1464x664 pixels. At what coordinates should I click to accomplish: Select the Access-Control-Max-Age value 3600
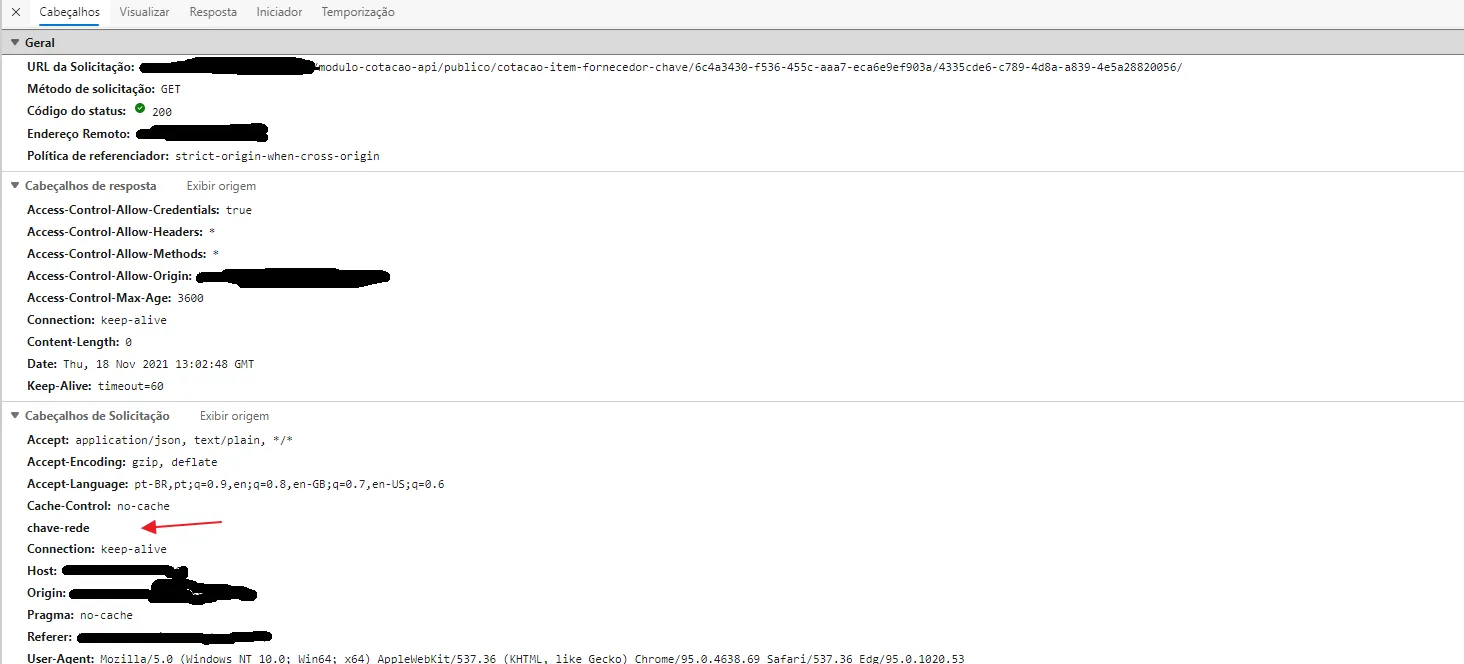[x=190, y=298]
